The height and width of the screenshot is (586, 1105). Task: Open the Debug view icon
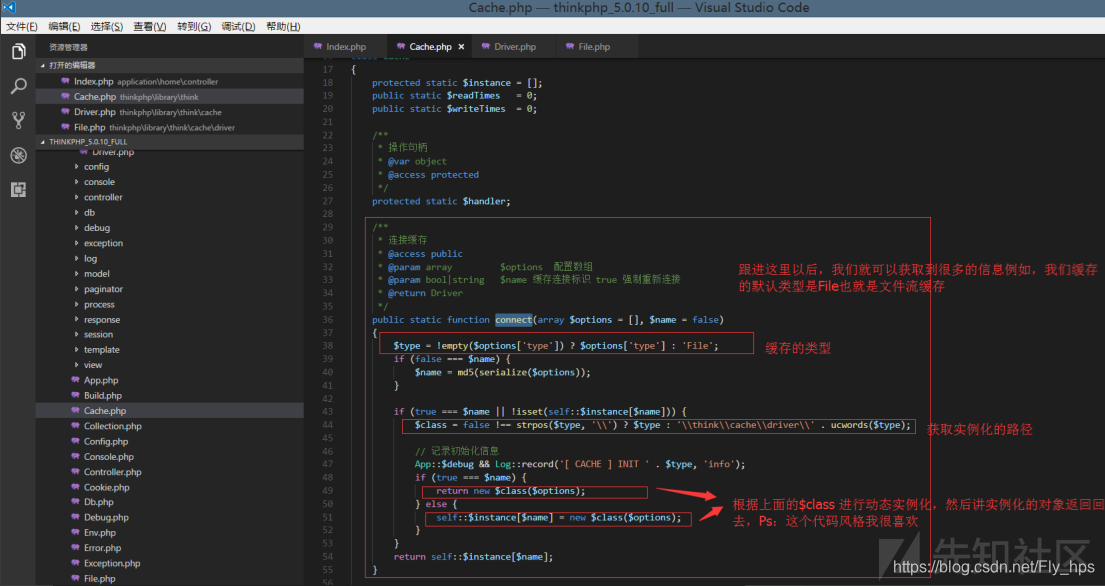pyautogui.click(x=18, y=155)
